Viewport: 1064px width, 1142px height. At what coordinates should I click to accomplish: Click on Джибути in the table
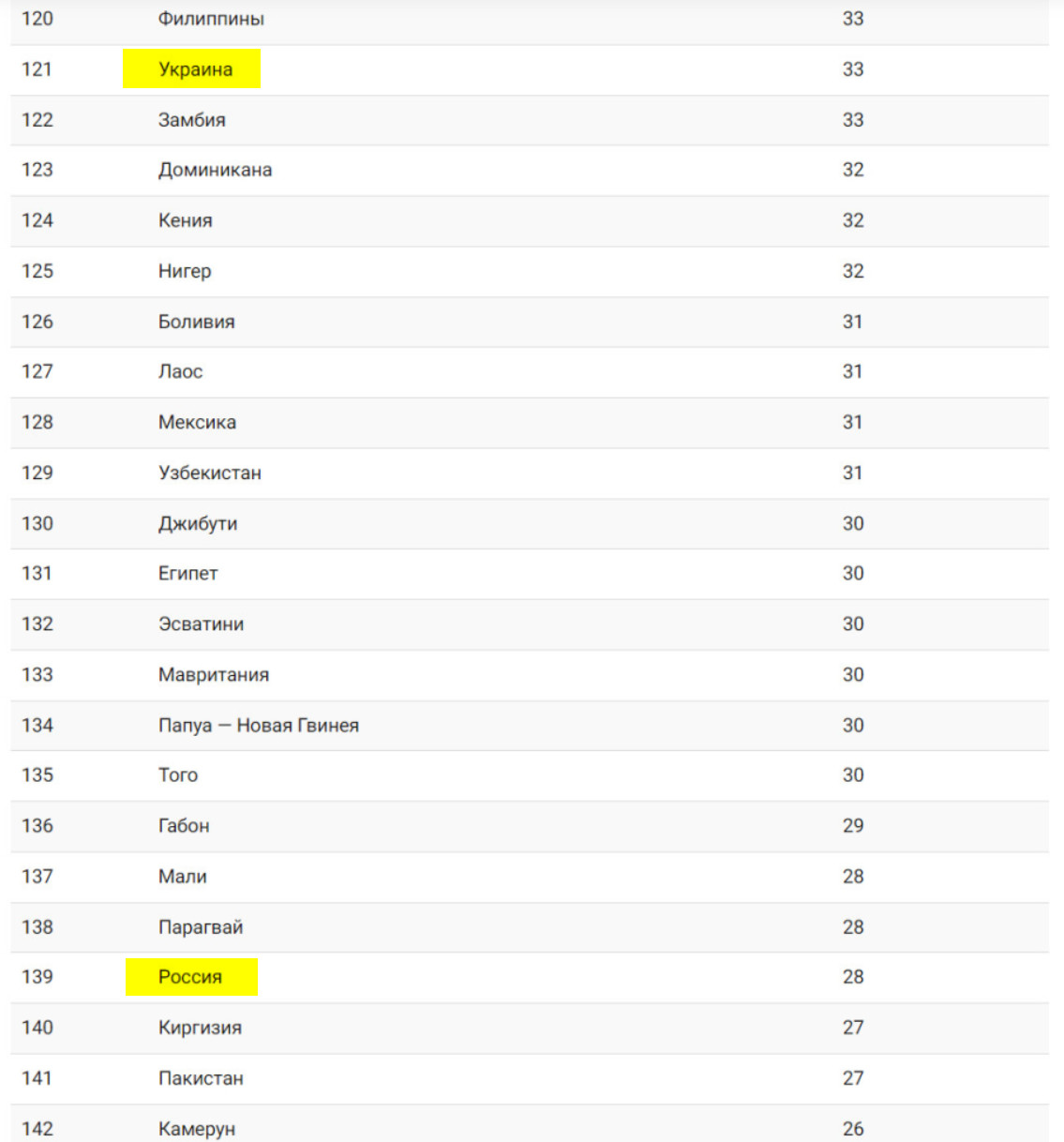(198, 523)
